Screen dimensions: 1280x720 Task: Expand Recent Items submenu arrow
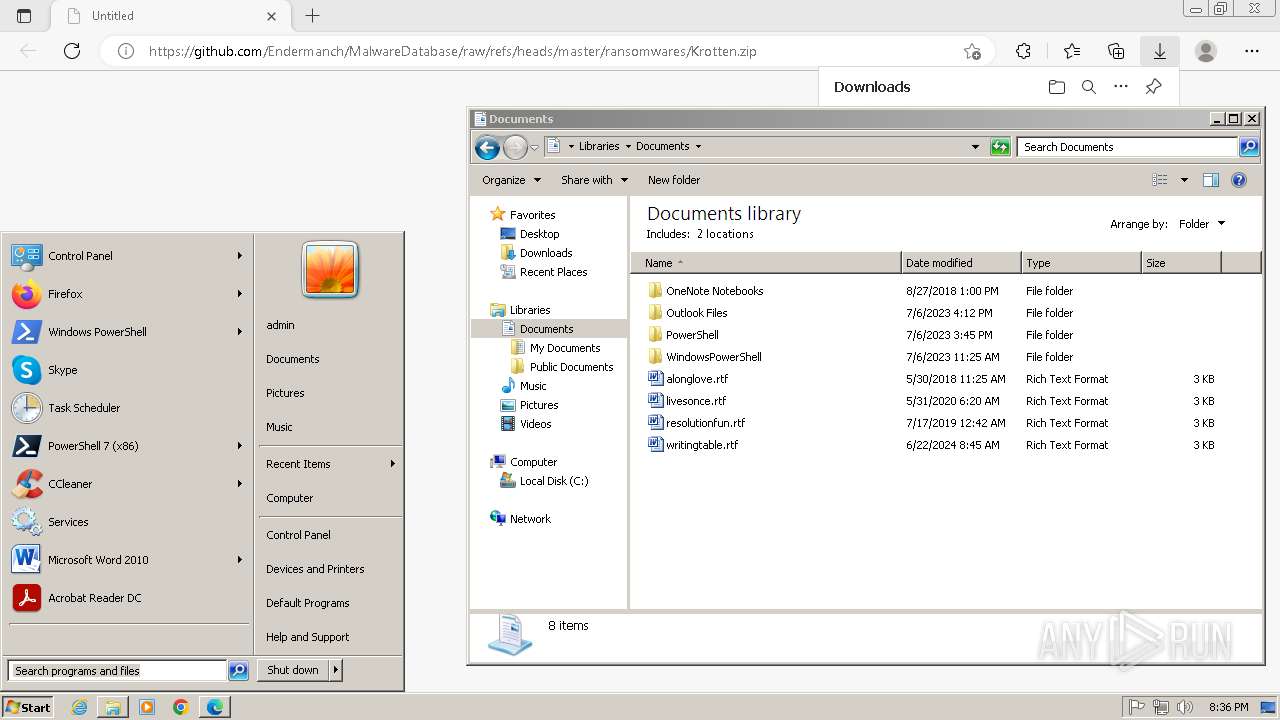[x=392, y=464]
